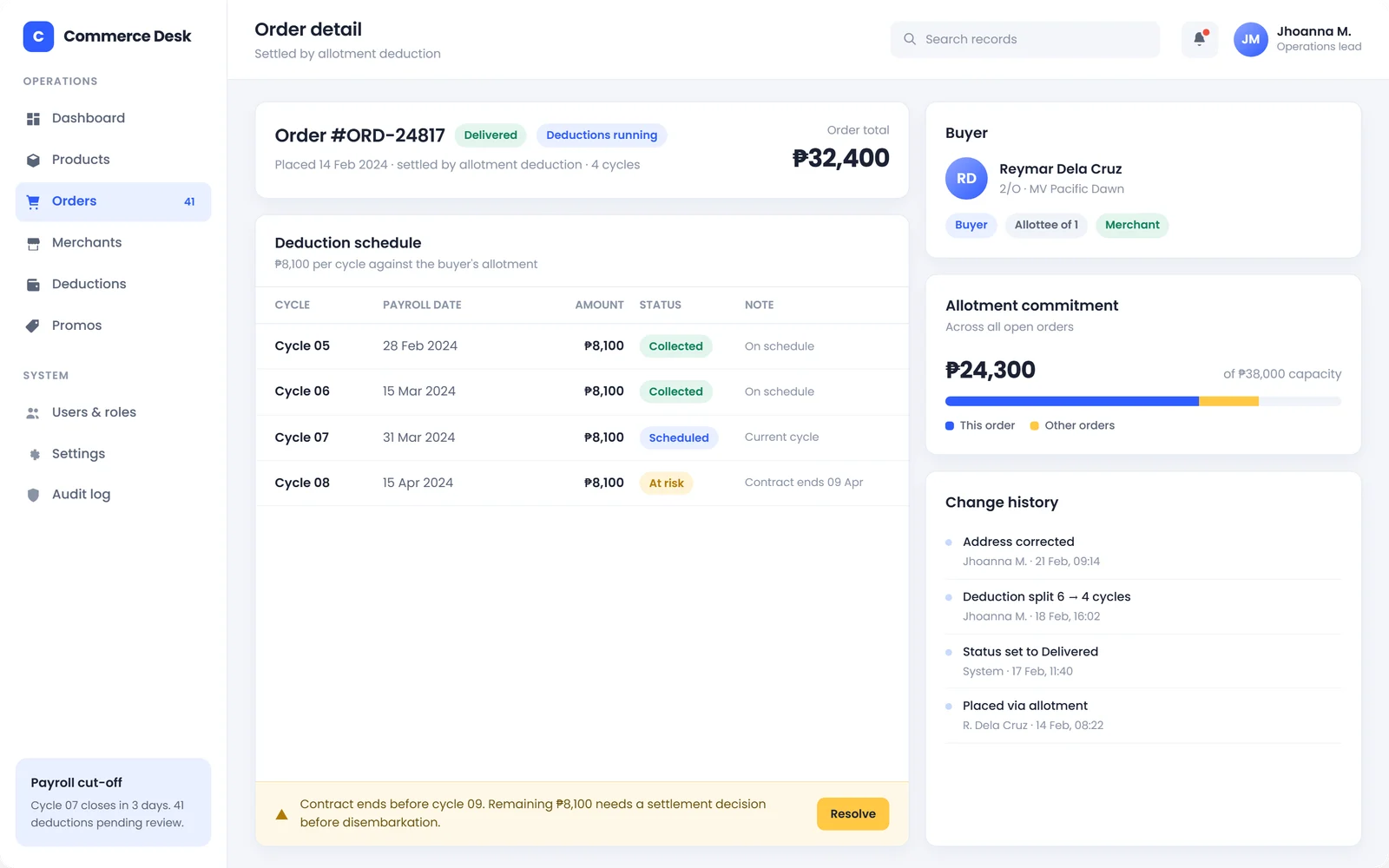
Task: Click the JM user avatar
Action: (1250, 39)
